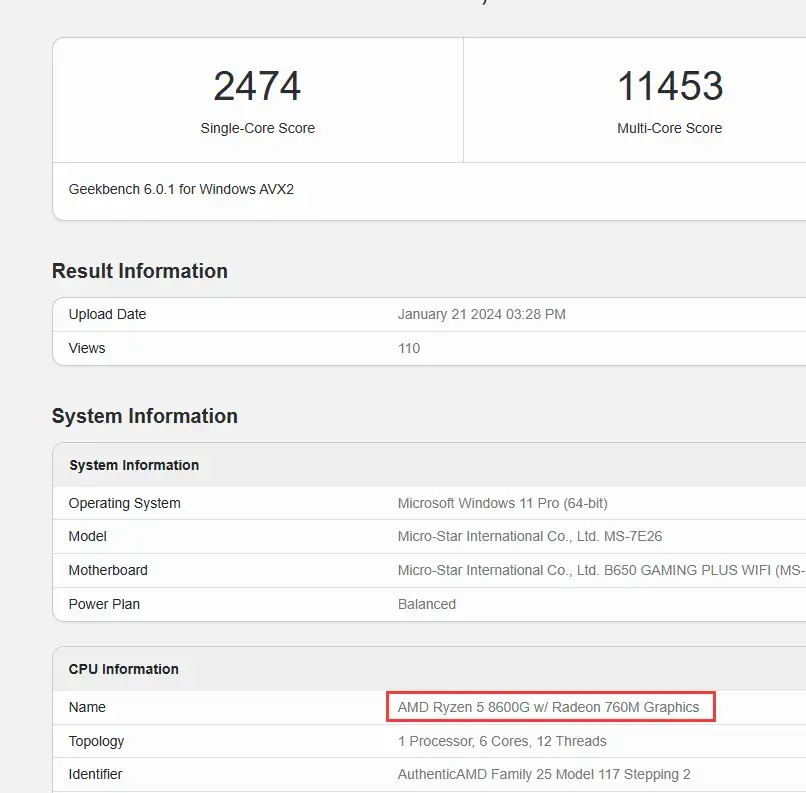This screenshot has height=793, width=806.
Task: Click the highlighted AMD Ryzen 5 8600G name
Action: coord(548,707)
